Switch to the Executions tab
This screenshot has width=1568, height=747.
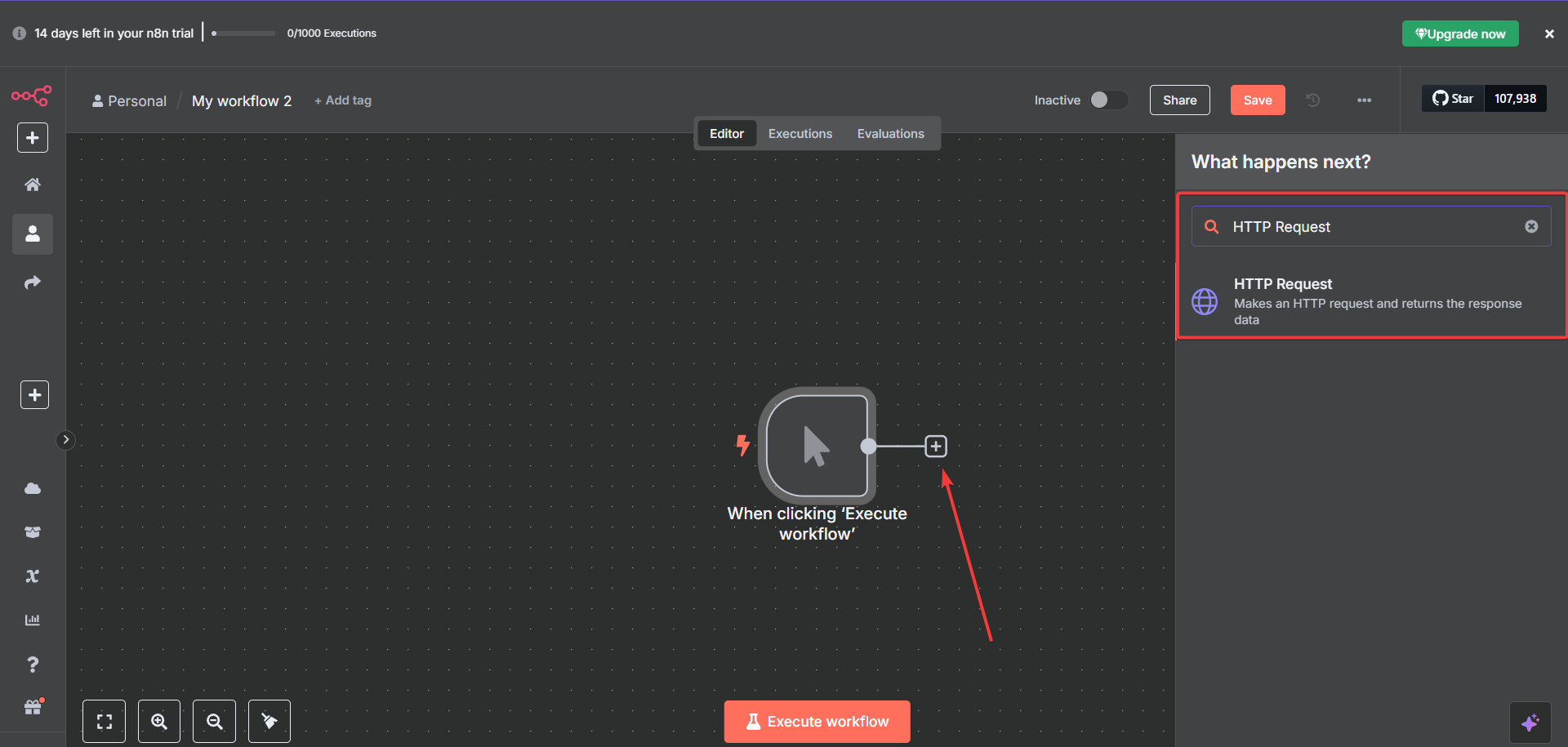click(800, 133)
